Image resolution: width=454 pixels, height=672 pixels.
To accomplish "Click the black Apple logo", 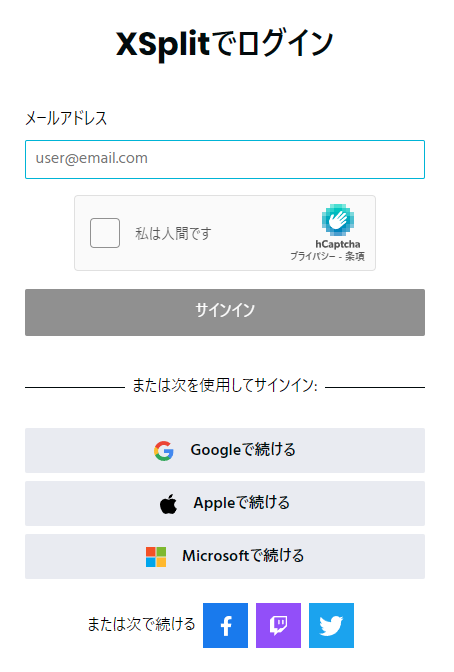I will [x=168, y=504].
